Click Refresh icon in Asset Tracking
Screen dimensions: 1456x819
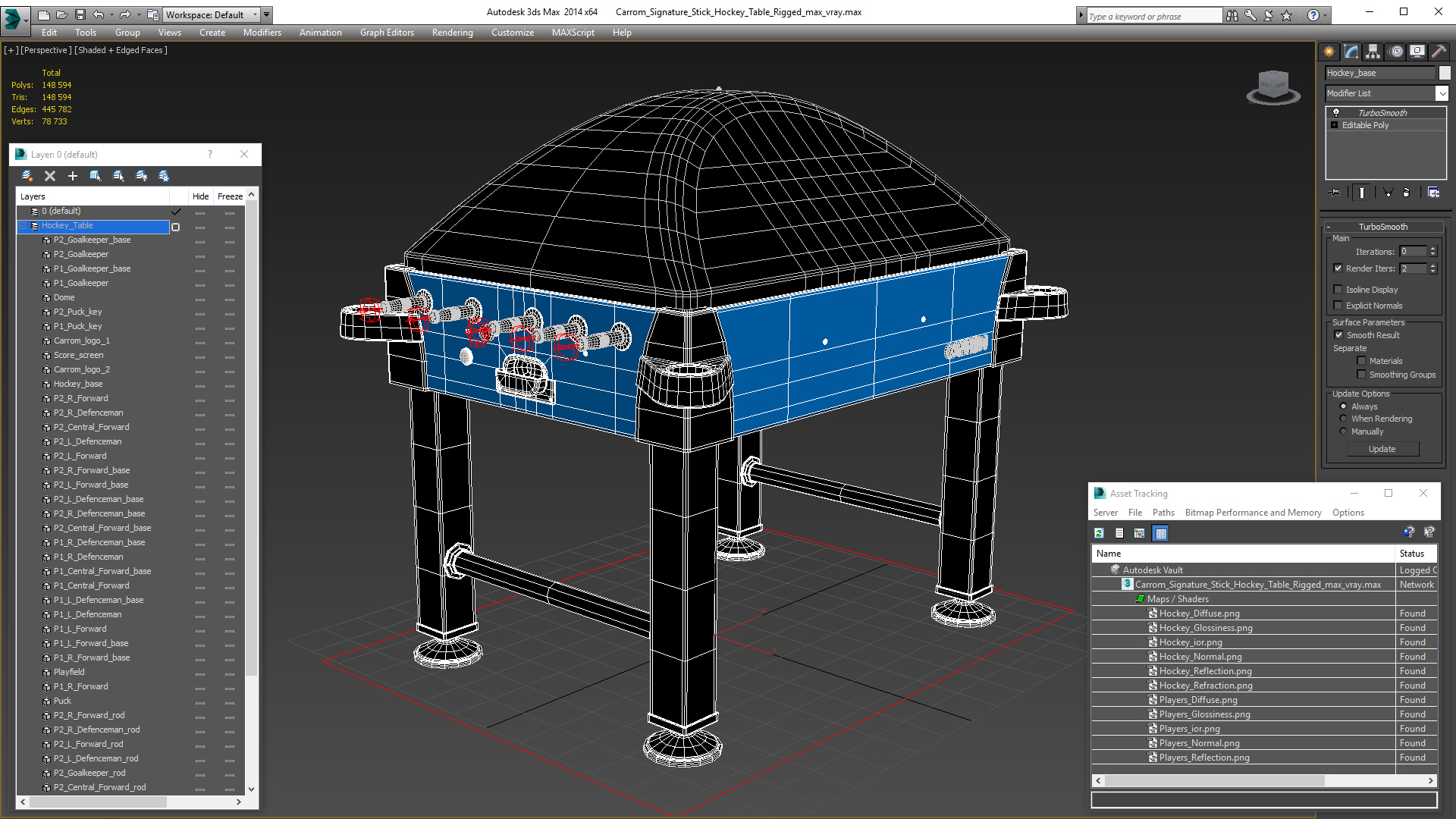(1099, 533)
